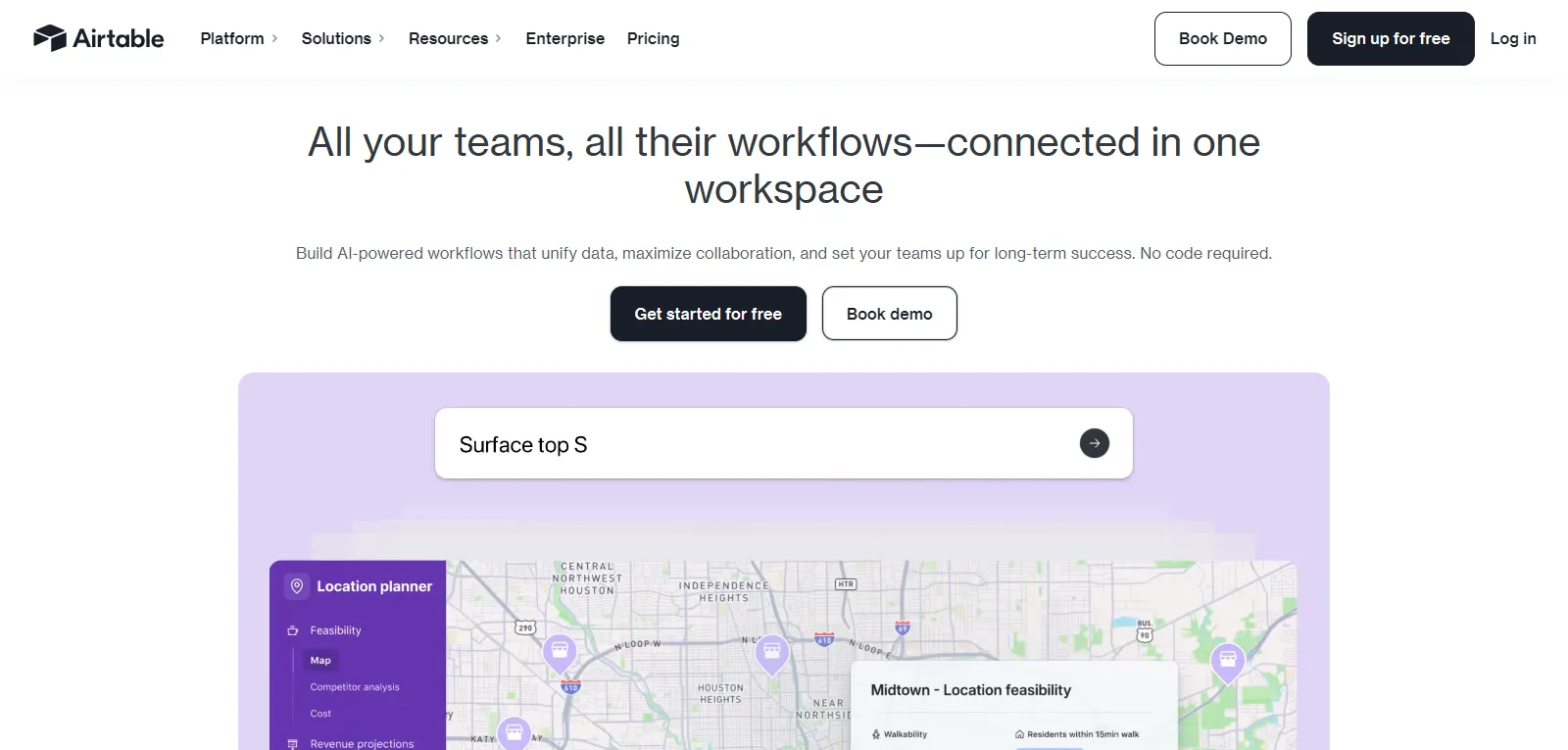The height and width of the screenshot is (750, 1568).
Task: Click the 'Walkability' label
Action: tap(906, 734)
